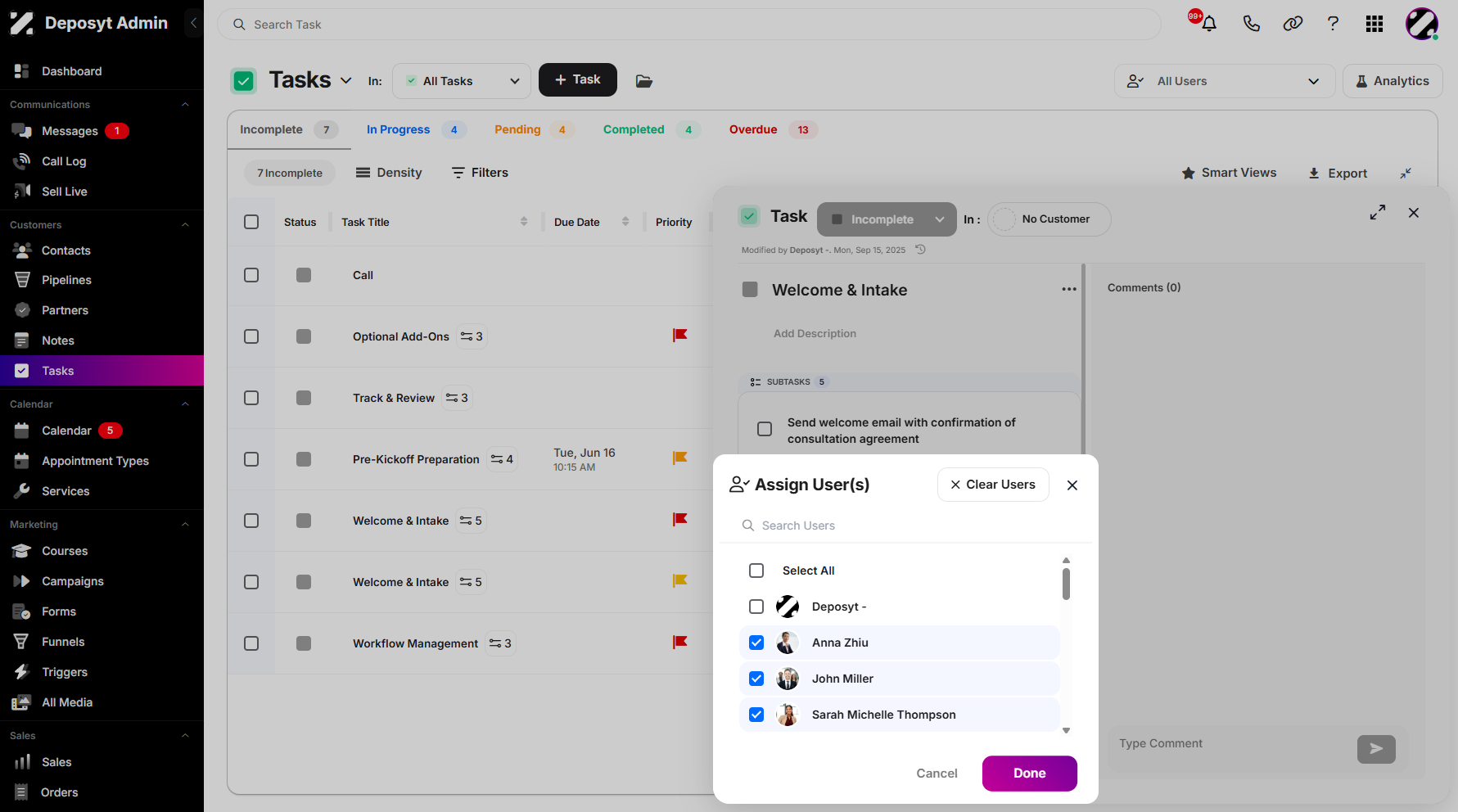Expand the task panel to full screen

[x=1378, y=212]
